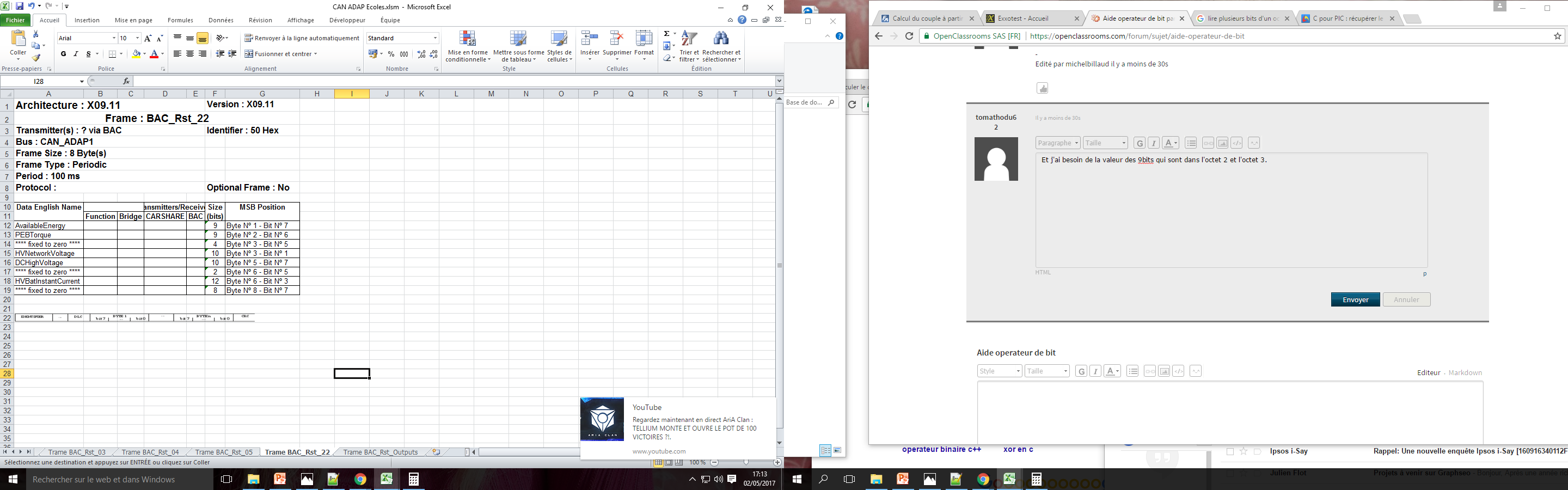Image resolution: width=1568 pixels, height=490 pixels.
Task: Click the yellow fill color swatch
Action: [136, 54]
